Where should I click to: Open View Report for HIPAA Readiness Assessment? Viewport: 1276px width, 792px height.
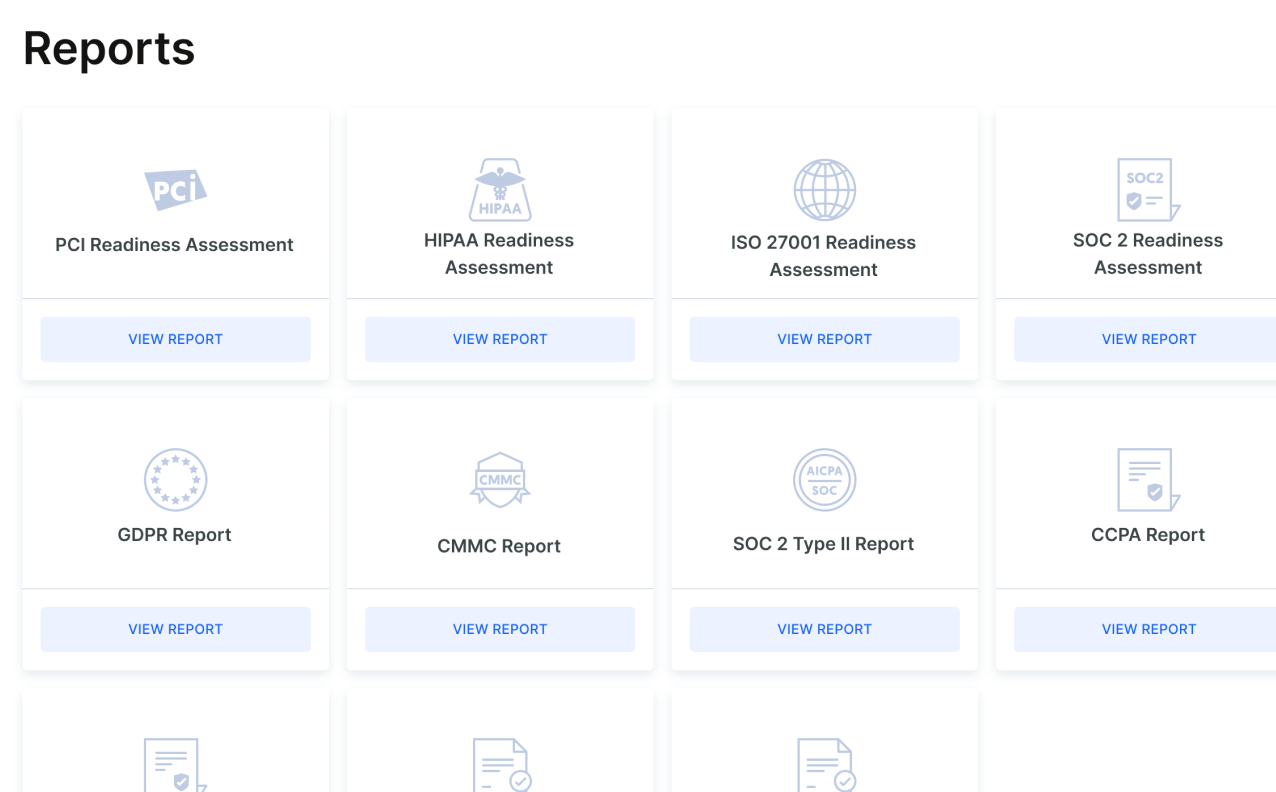coord(499,339)
